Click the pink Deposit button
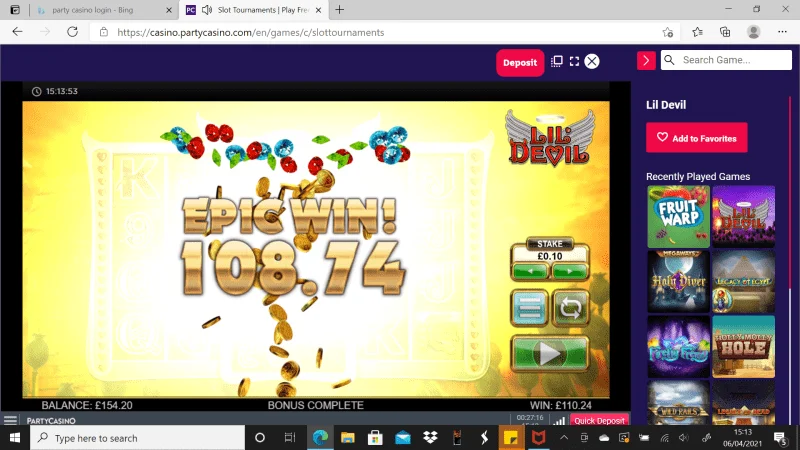 click(x=520, y=63)
